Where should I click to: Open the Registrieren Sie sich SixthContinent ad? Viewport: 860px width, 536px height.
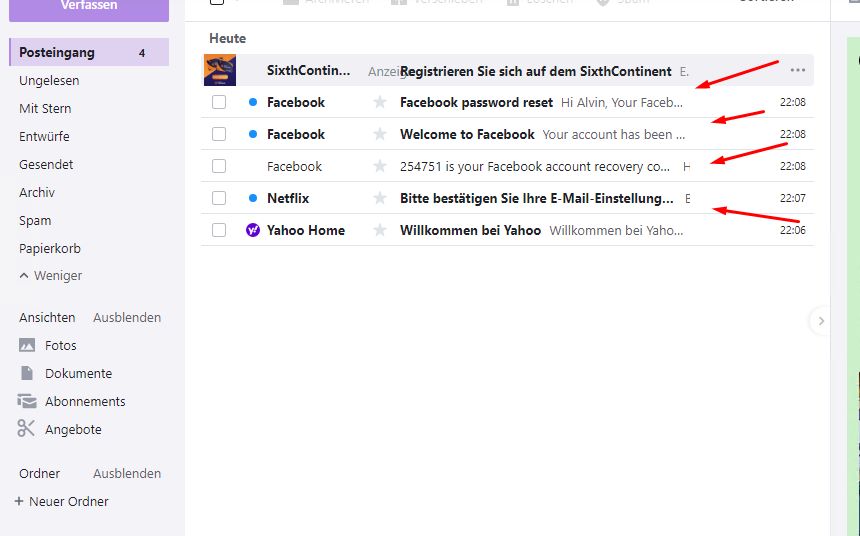click(535, 71)
